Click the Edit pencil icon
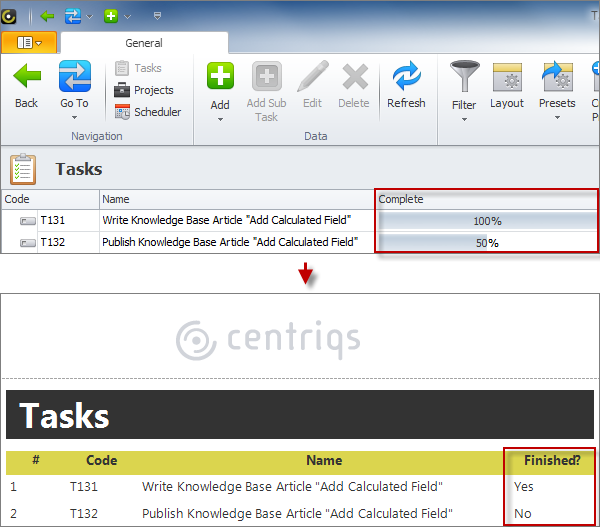The width and height of the screenshot is (600, 527). [312, 77]
